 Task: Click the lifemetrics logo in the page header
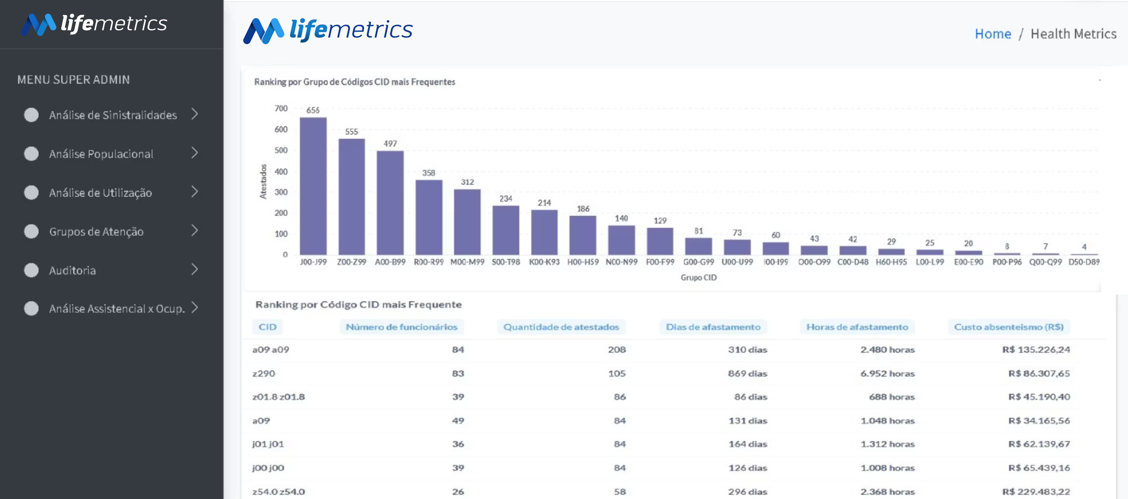328,30
